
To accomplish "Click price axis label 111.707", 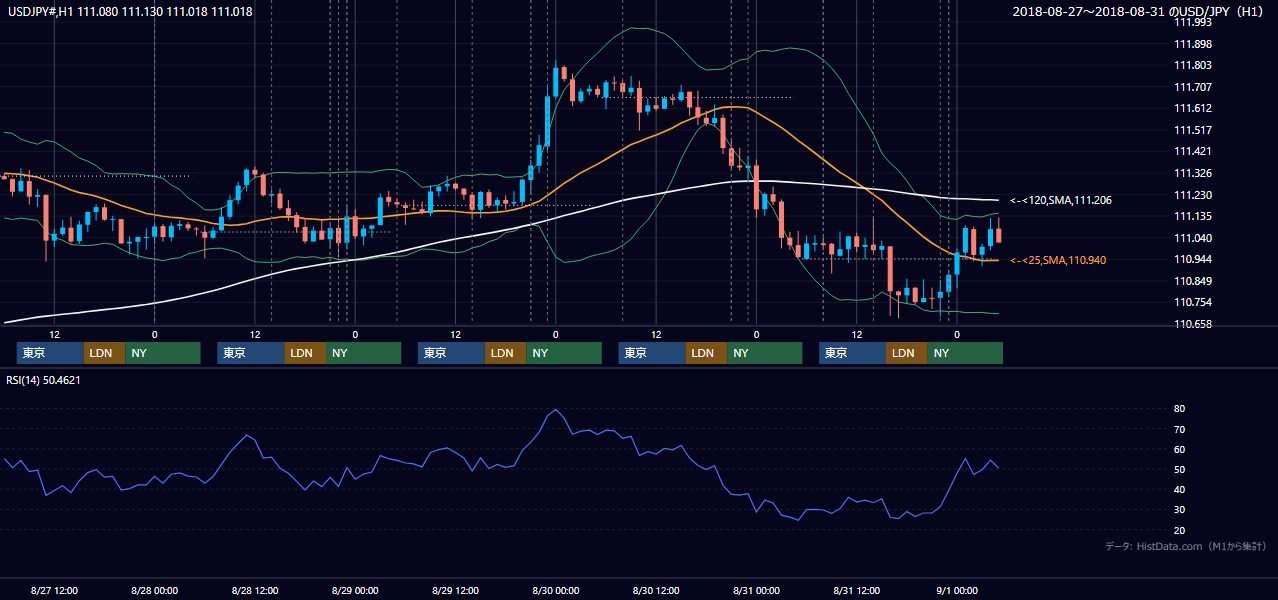I will click(1193, 87).
